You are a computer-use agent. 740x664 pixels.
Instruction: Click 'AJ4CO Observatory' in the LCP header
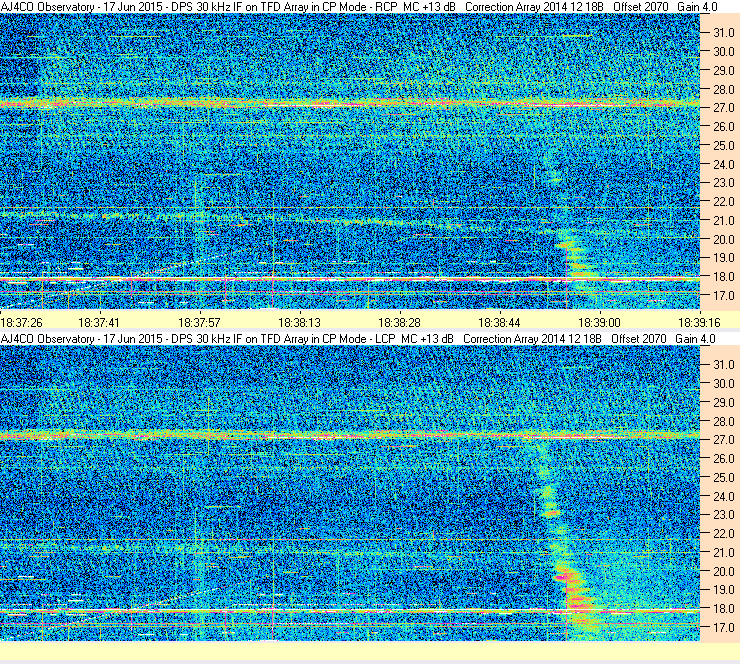(x=48, y=339)
